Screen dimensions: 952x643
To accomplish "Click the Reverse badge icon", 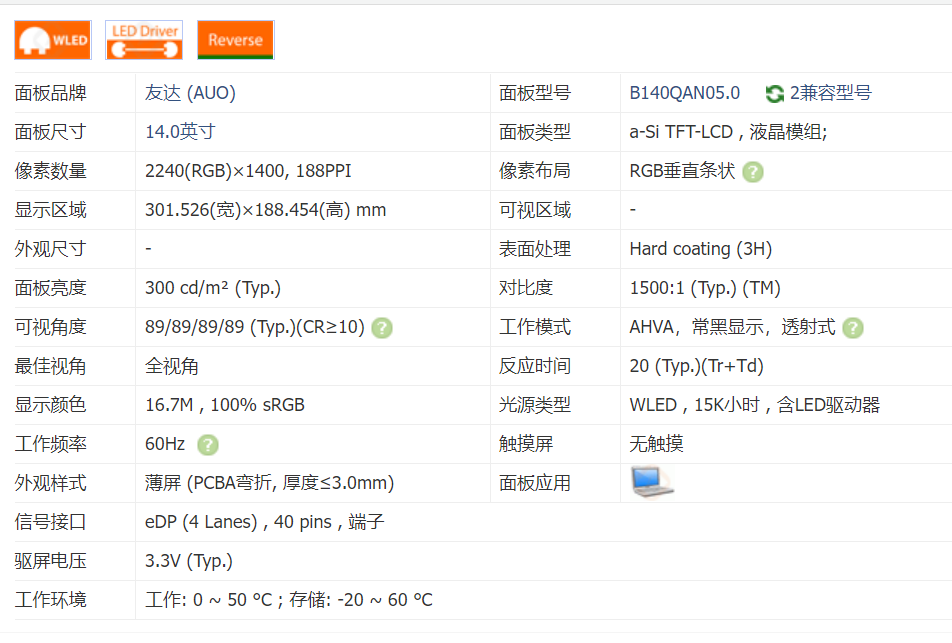I will click(236, 40).
